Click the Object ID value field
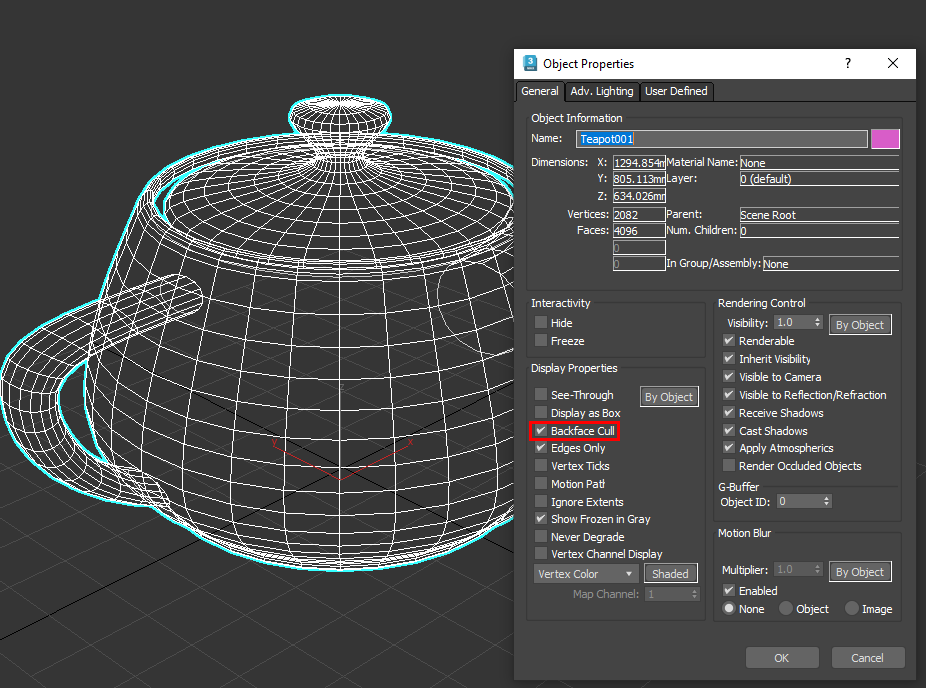The width and height of the screenshot is (926, 688). click(799, 501)
